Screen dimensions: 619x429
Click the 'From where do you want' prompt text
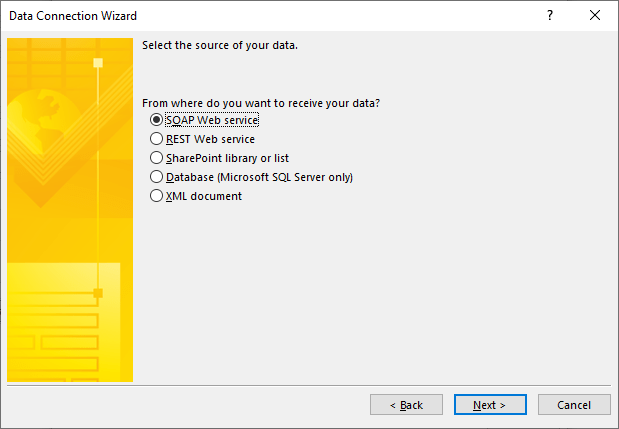pyautogui.click(x=261, y=103)
